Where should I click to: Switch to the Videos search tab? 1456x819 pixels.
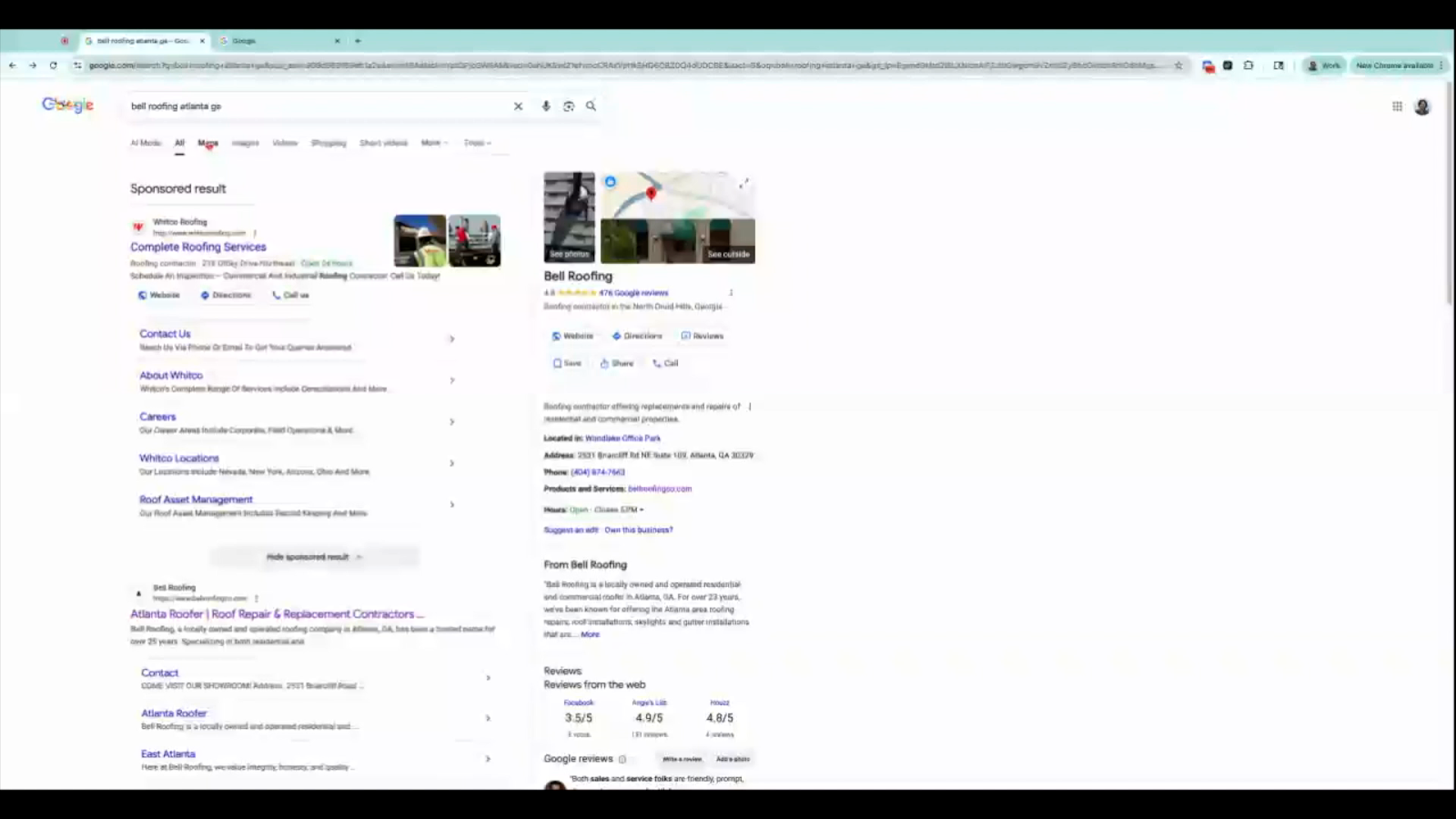(285, 143)
